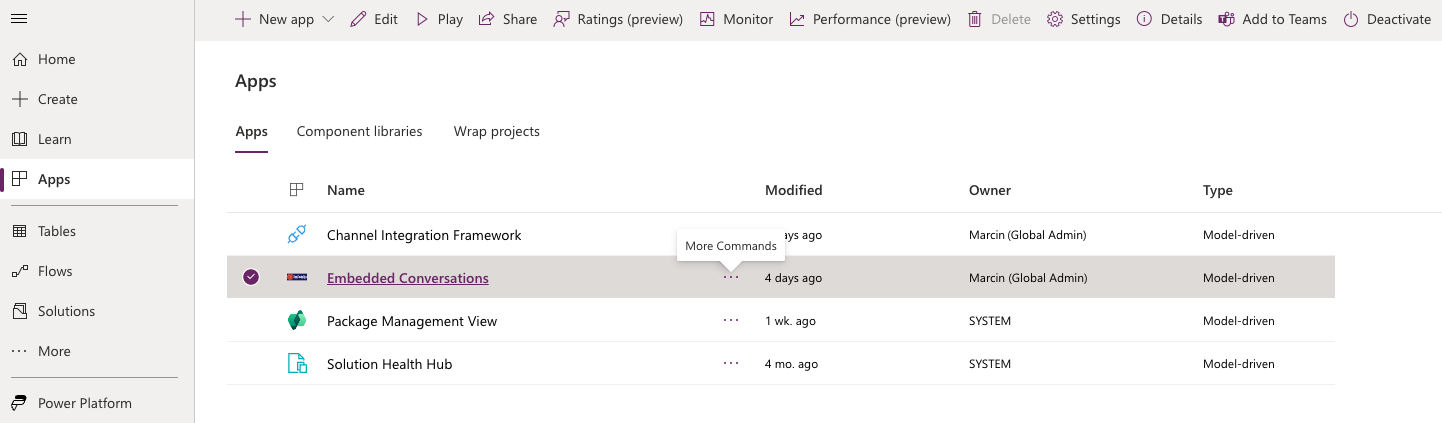
Task: Deselect the Embedded Conversations row checkmark
Action: pyautogui.click(x=251, y=277)
